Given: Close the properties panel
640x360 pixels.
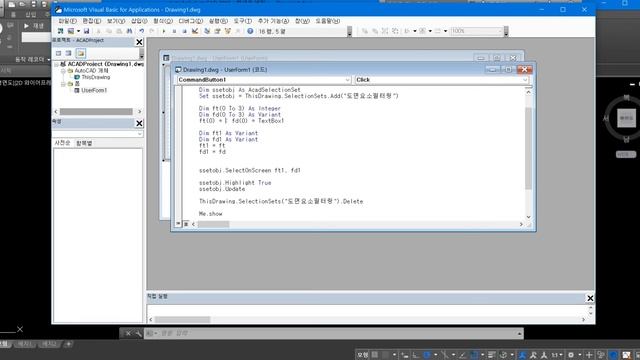Looking at the screenshot, I should pyautogui.click(x=139, y=123).
